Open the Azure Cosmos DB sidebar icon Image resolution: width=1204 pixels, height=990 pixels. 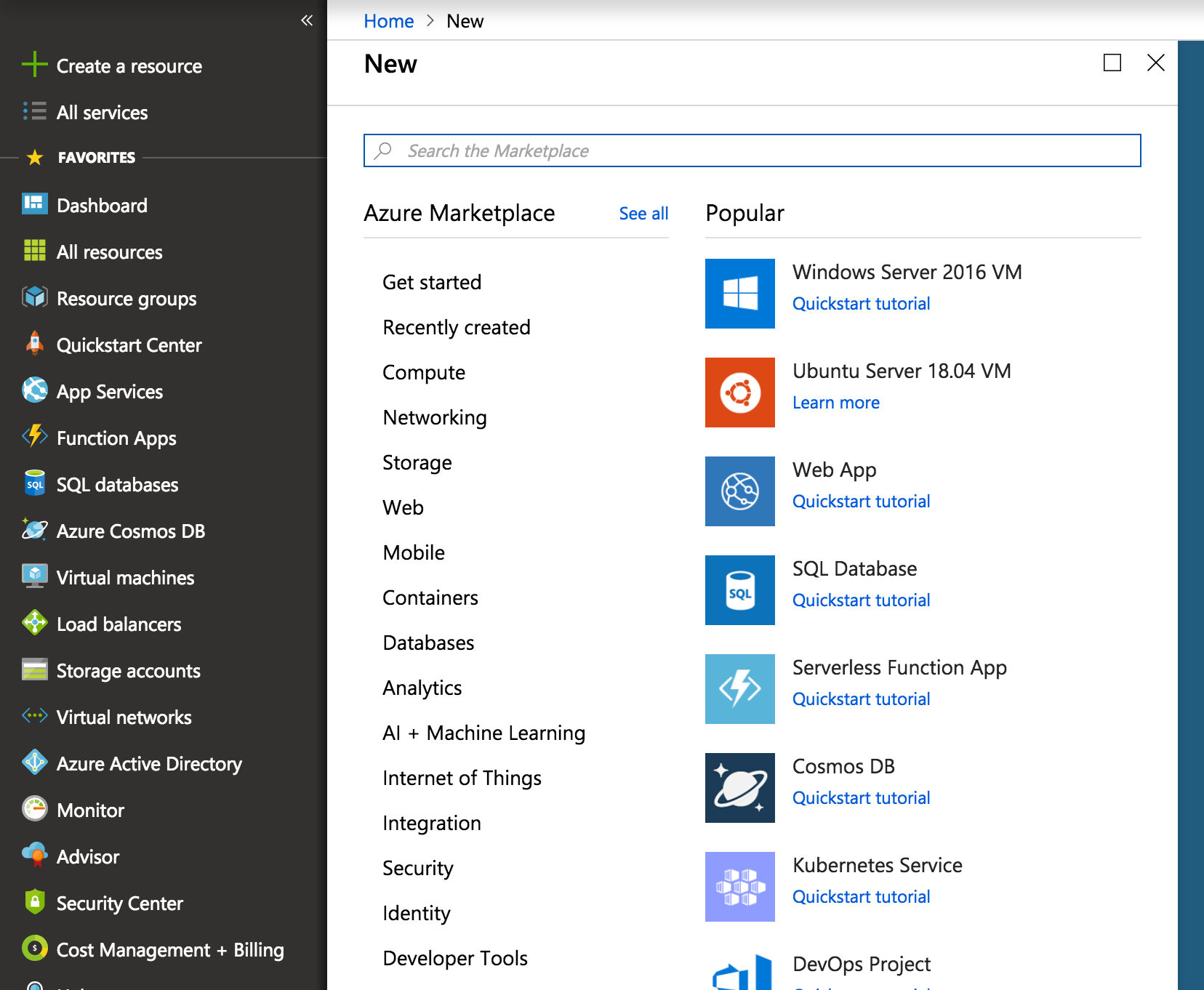point(34,531)
